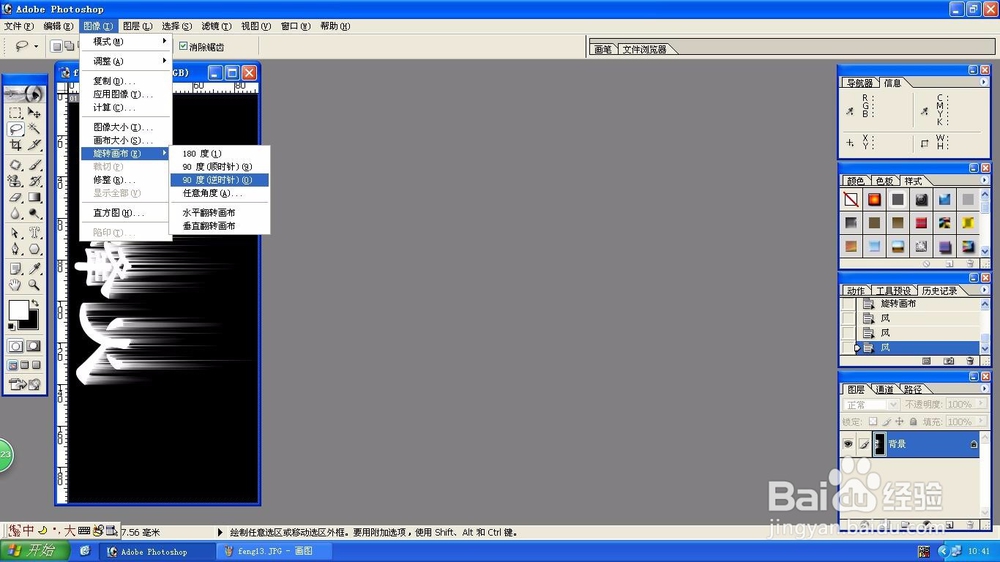
Task: Open the opacity 不透明度 slider arrow
Action: pyautogui.click(x=981, y=404)
